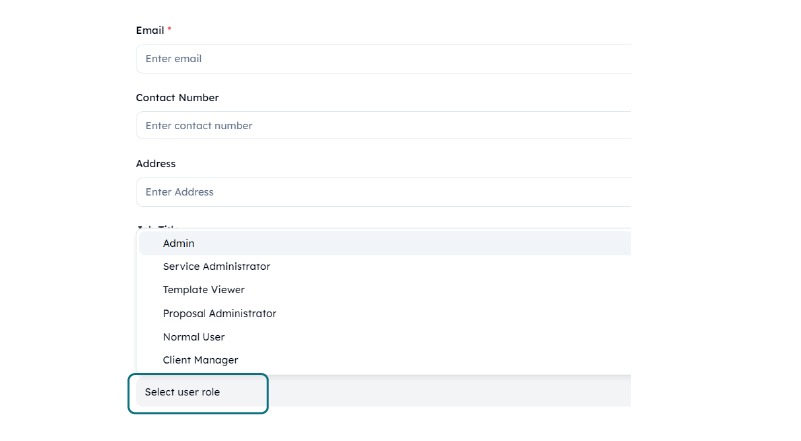801x441 pixels.
Task: Click the partially hidden Job Title label
Action: (x=156, y=228)
